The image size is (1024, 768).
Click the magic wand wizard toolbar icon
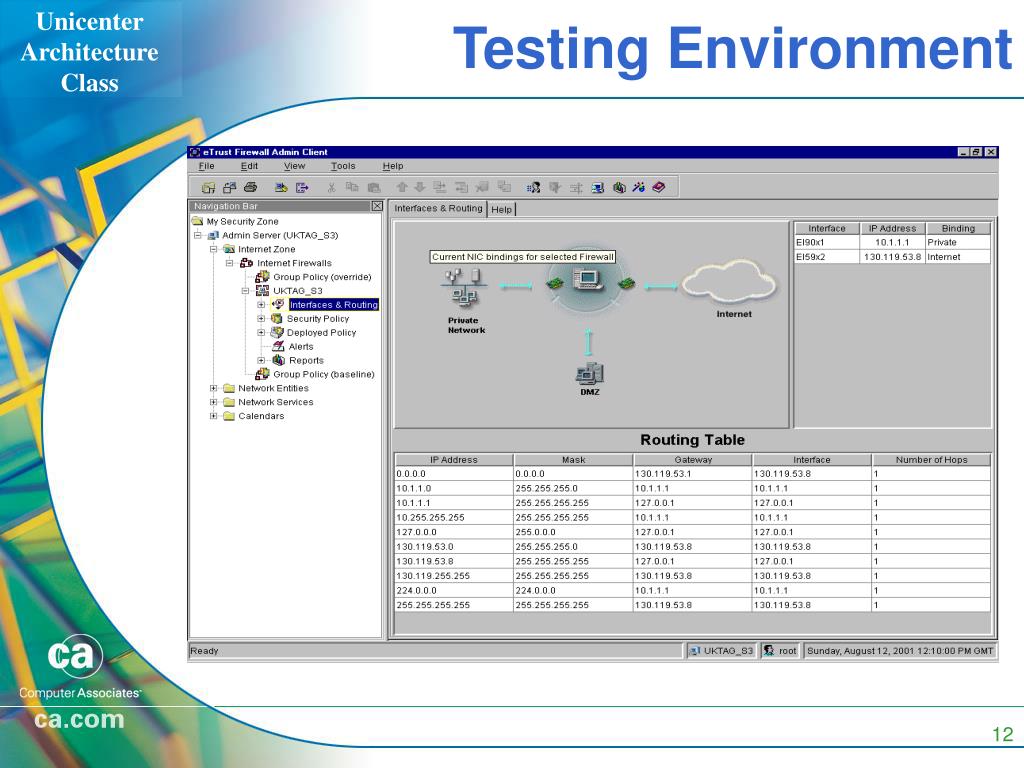click(639, 187)
